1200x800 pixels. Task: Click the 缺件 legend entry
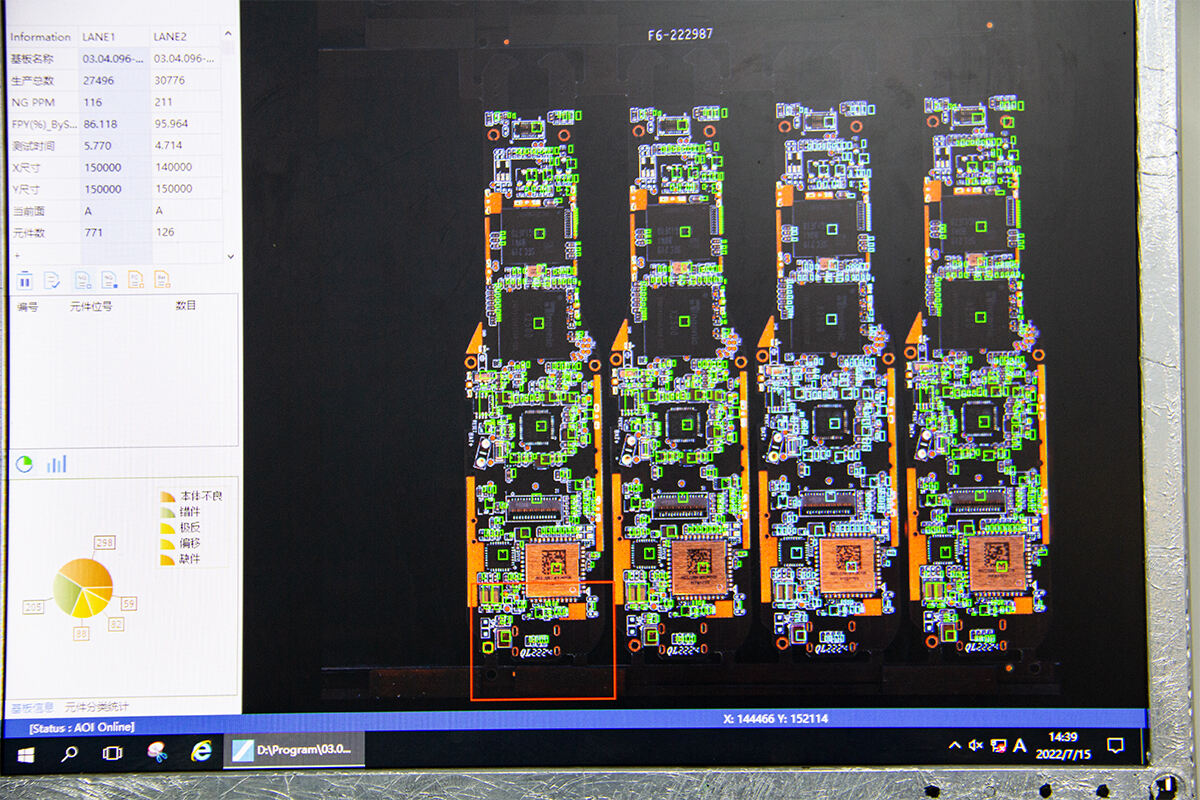tap(180, 559)
